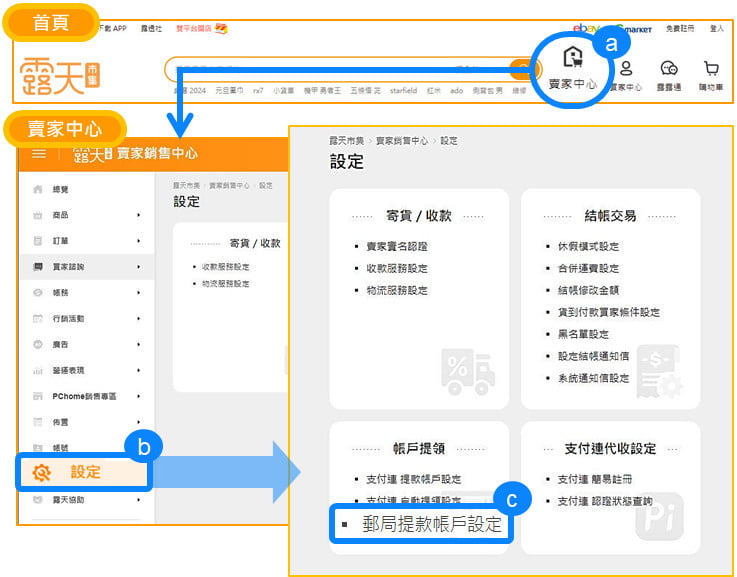The width and height of the screenshot is (737, 577).
Task: Open 黑名單設定 link
Action: pyautogui.click(x=583, y=334)
